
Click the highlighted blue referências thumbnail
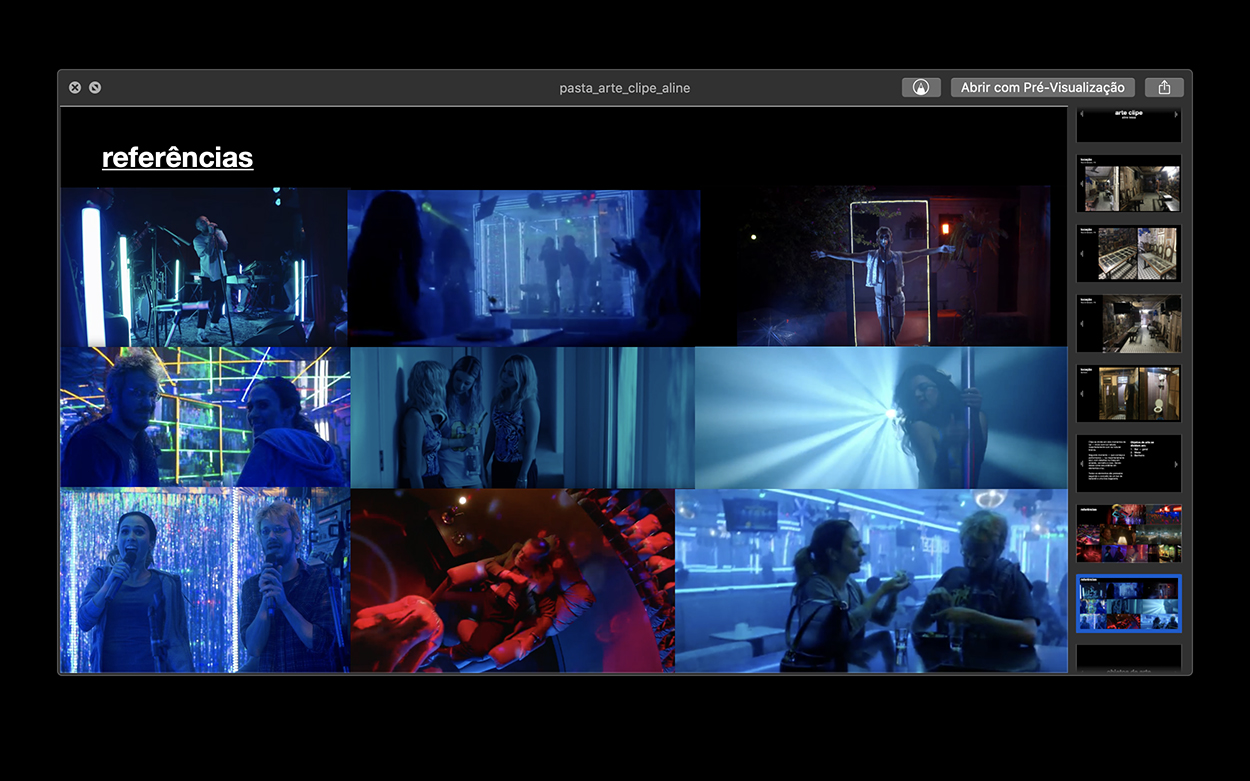[x=1128, y=603]
